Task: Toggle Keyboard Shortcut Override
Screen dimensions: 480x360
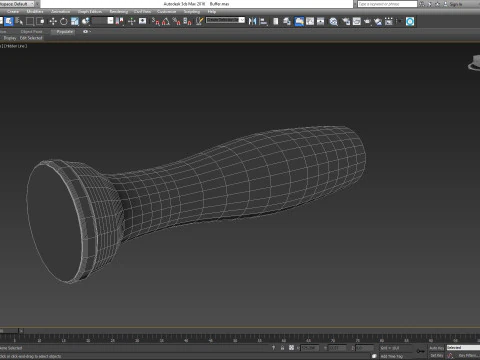Action: click(143, 21)
